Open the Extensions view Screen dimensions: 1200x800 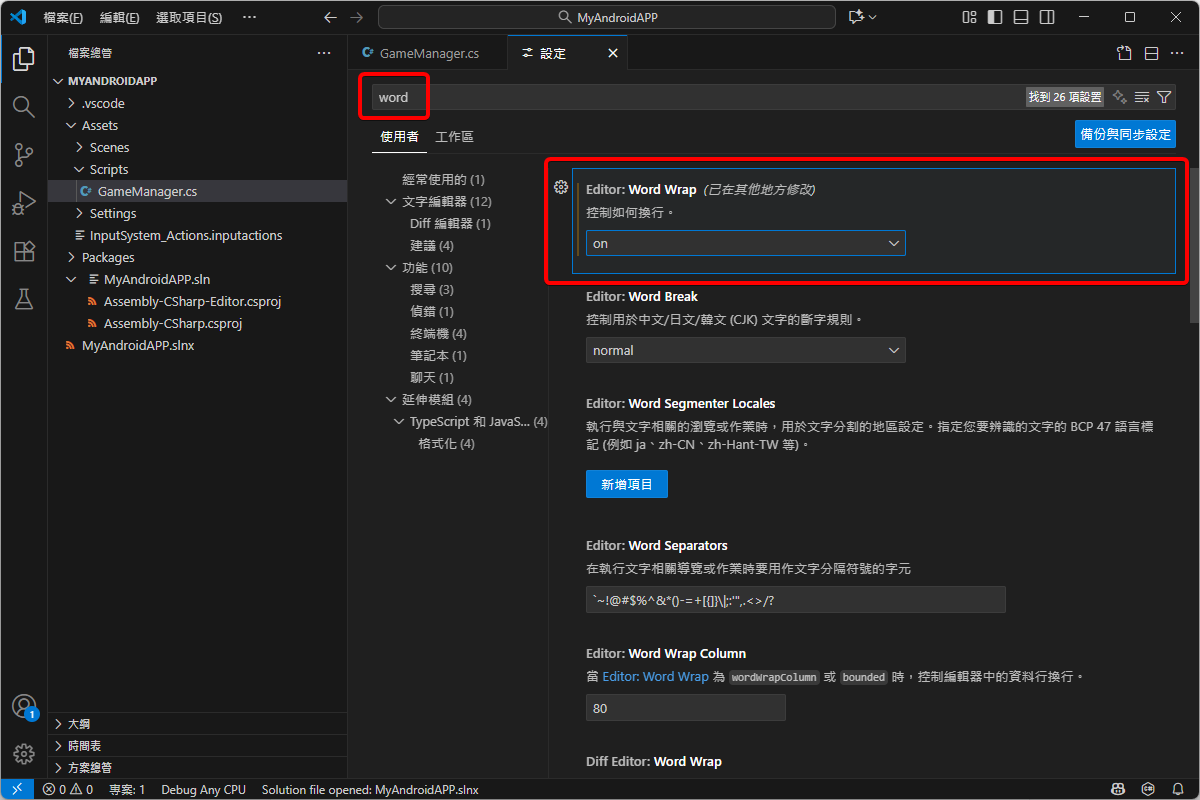click(23, 251)
